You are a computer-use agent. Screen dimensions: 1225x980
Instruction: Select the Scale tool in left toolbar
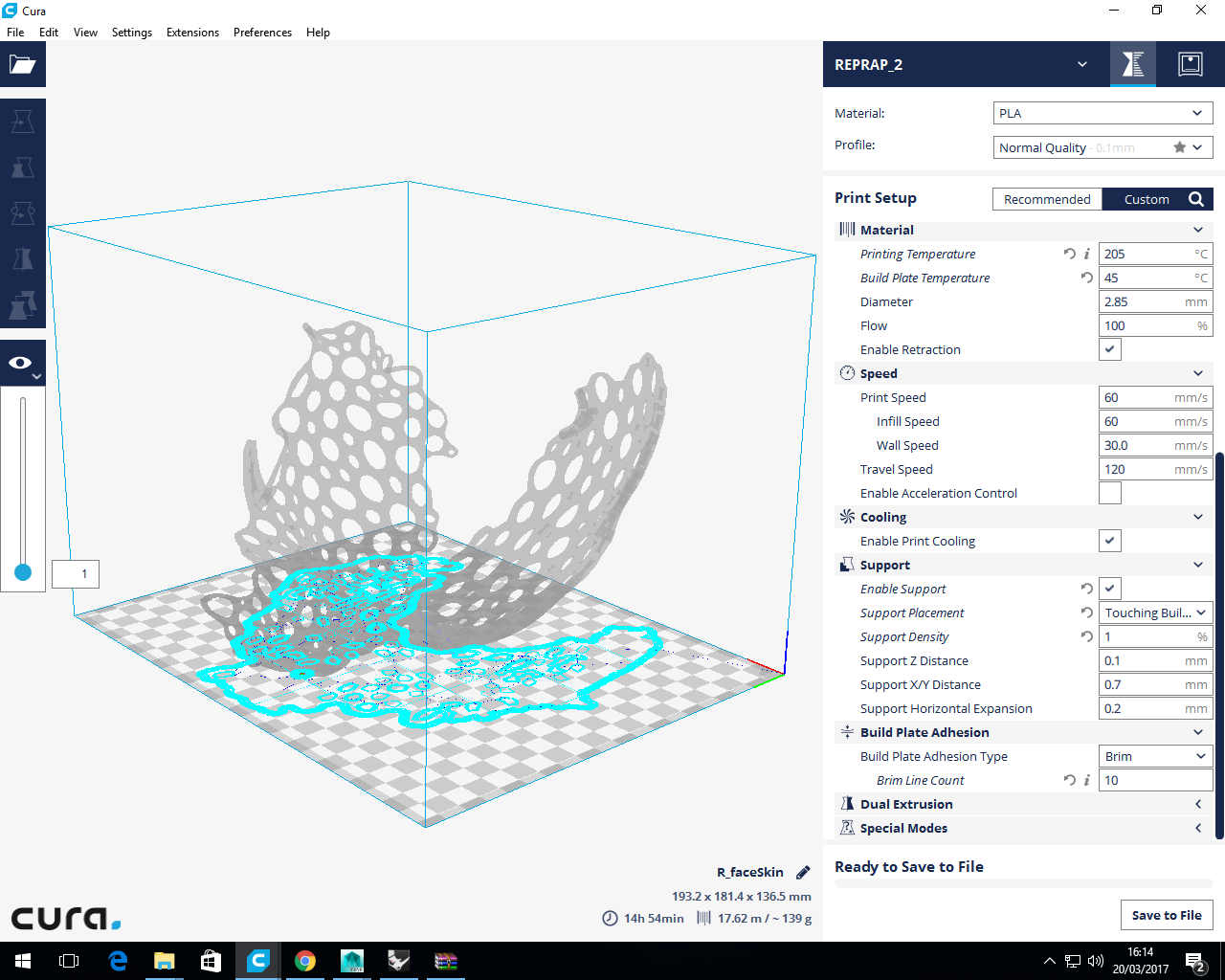23,167
